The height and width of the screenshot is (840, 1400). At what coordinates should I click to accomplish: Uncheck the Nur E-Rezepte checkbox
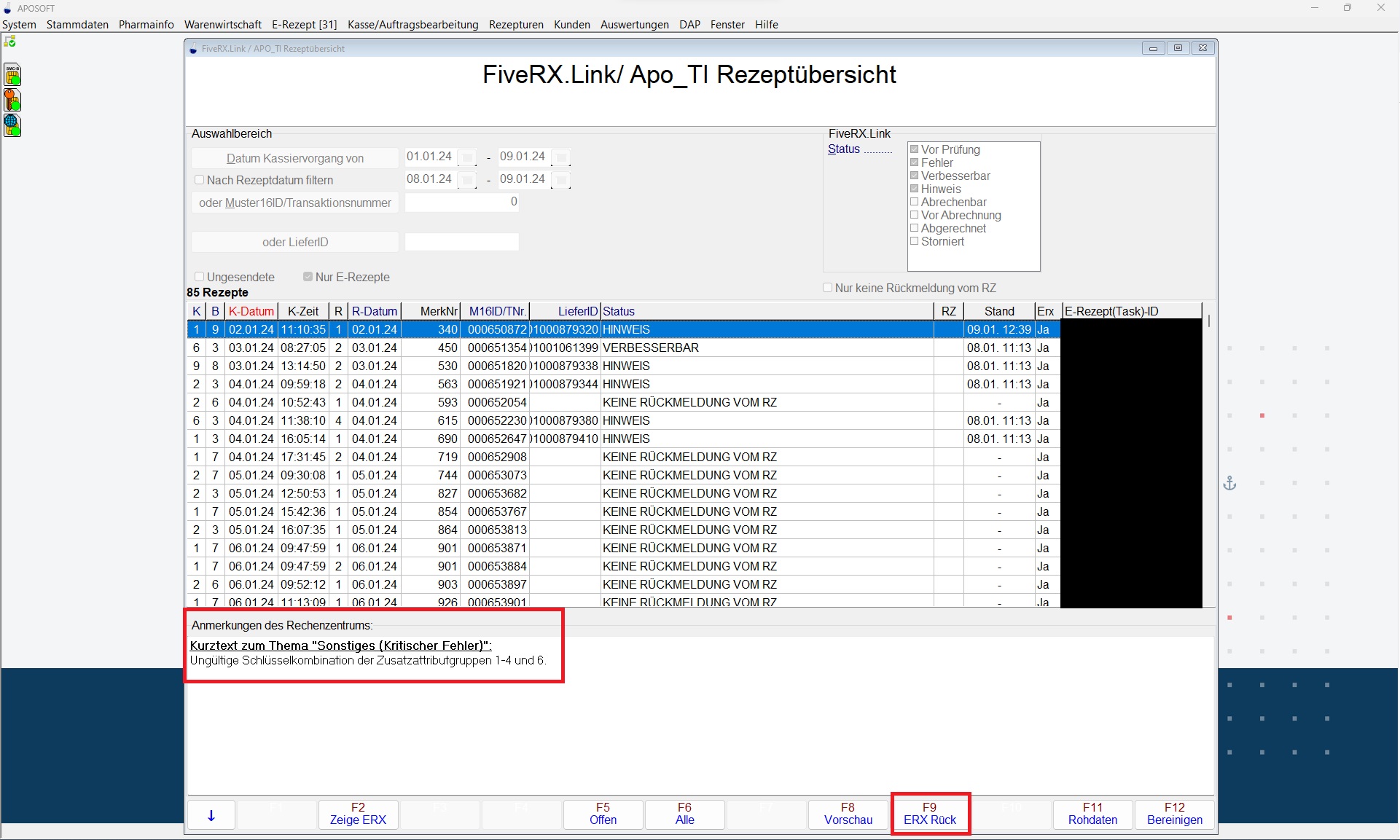(x=308, y=277)
